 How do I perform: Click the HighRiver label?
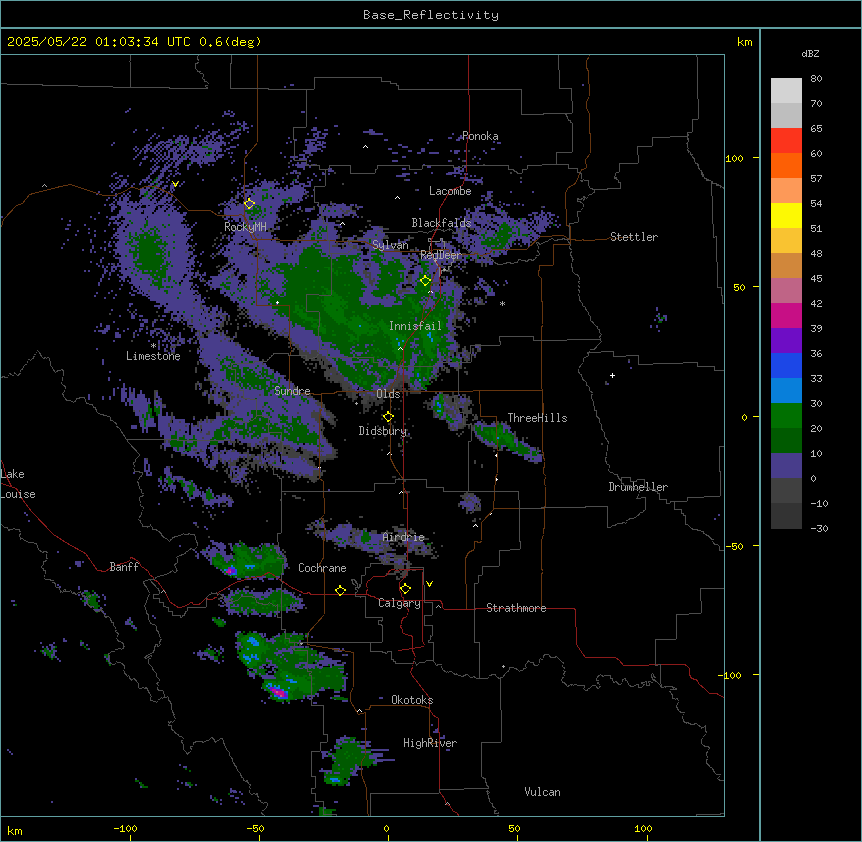[430, 743]
